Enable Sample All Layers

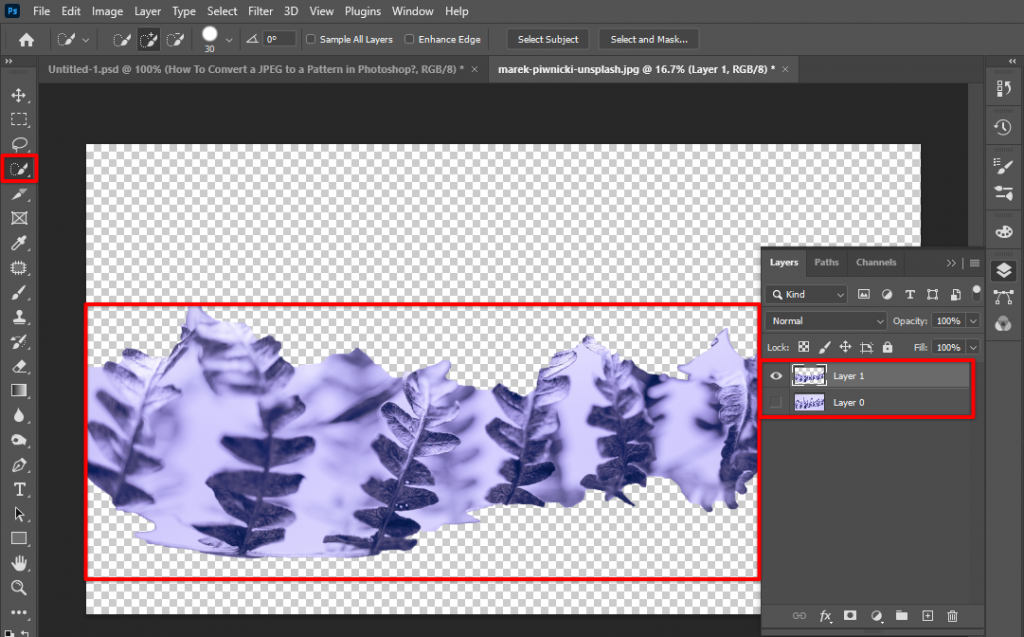[x=309, y=39]
